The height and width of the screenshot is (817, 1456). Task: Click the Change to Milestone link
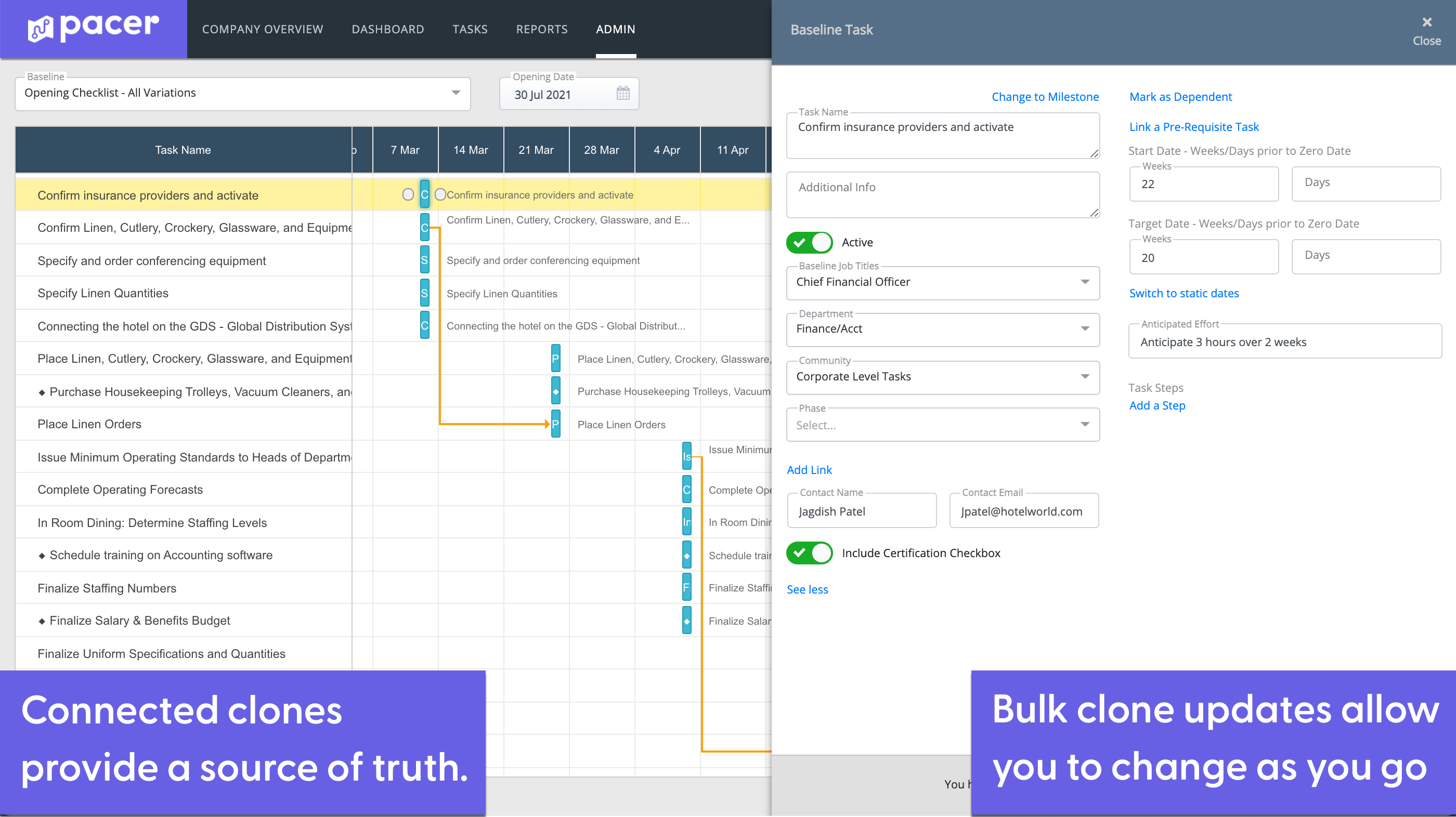coord(1045,96)
